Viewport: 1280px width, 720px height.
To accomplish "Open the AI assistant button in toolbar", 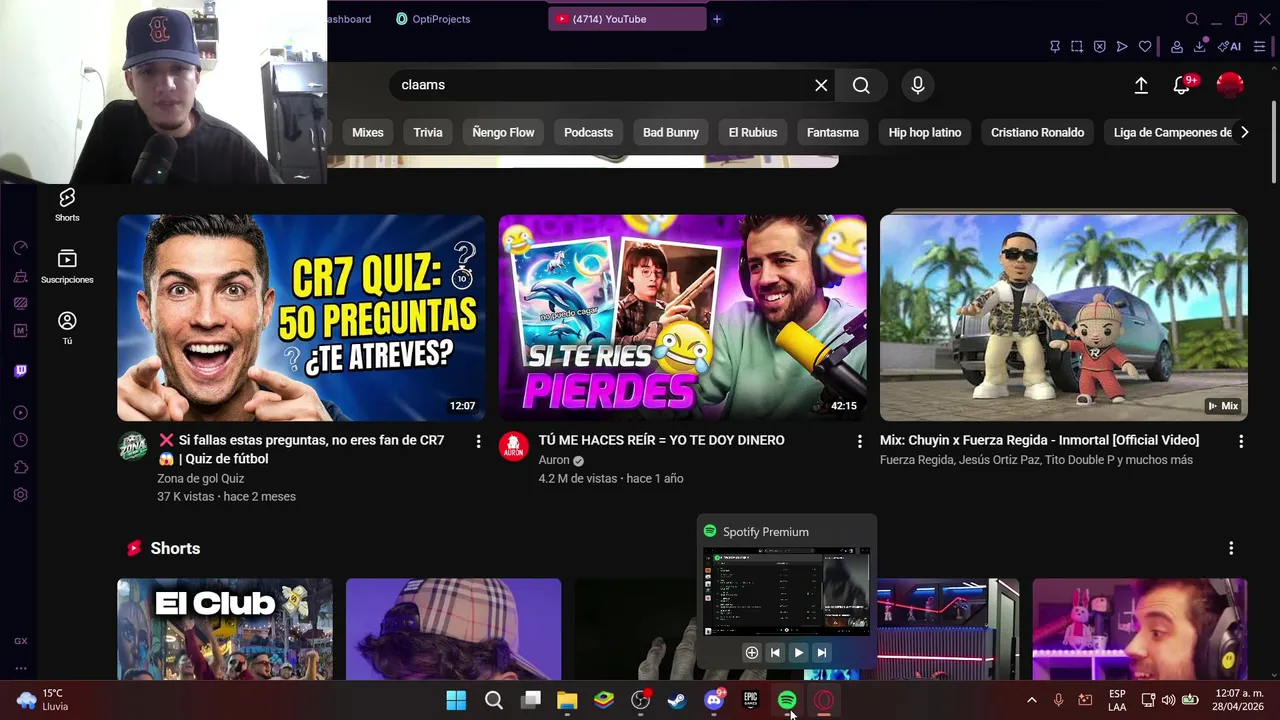I will coord(1229,46).
